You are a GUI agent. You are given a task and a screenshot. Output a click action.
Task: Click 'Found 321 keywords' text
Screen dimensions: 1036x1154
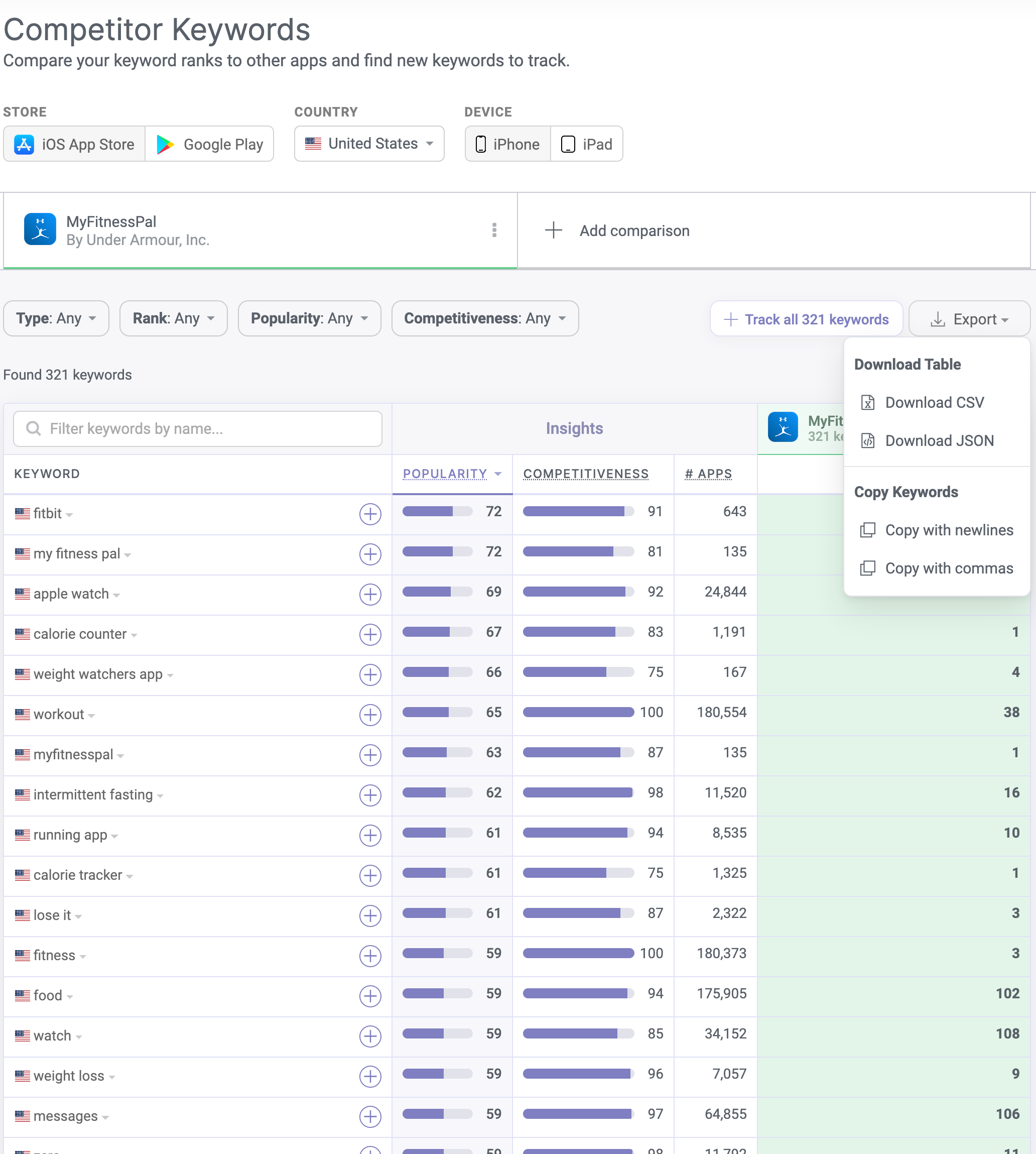(67, 374)
